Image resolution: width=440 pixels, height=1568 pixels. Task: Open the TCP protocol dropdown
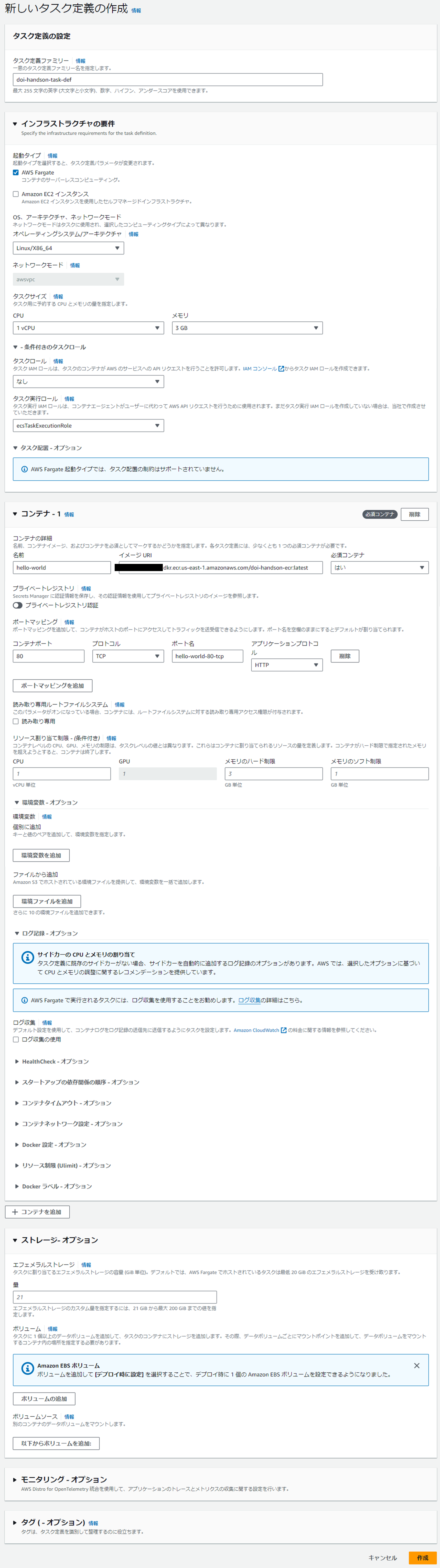coord(128,656)
